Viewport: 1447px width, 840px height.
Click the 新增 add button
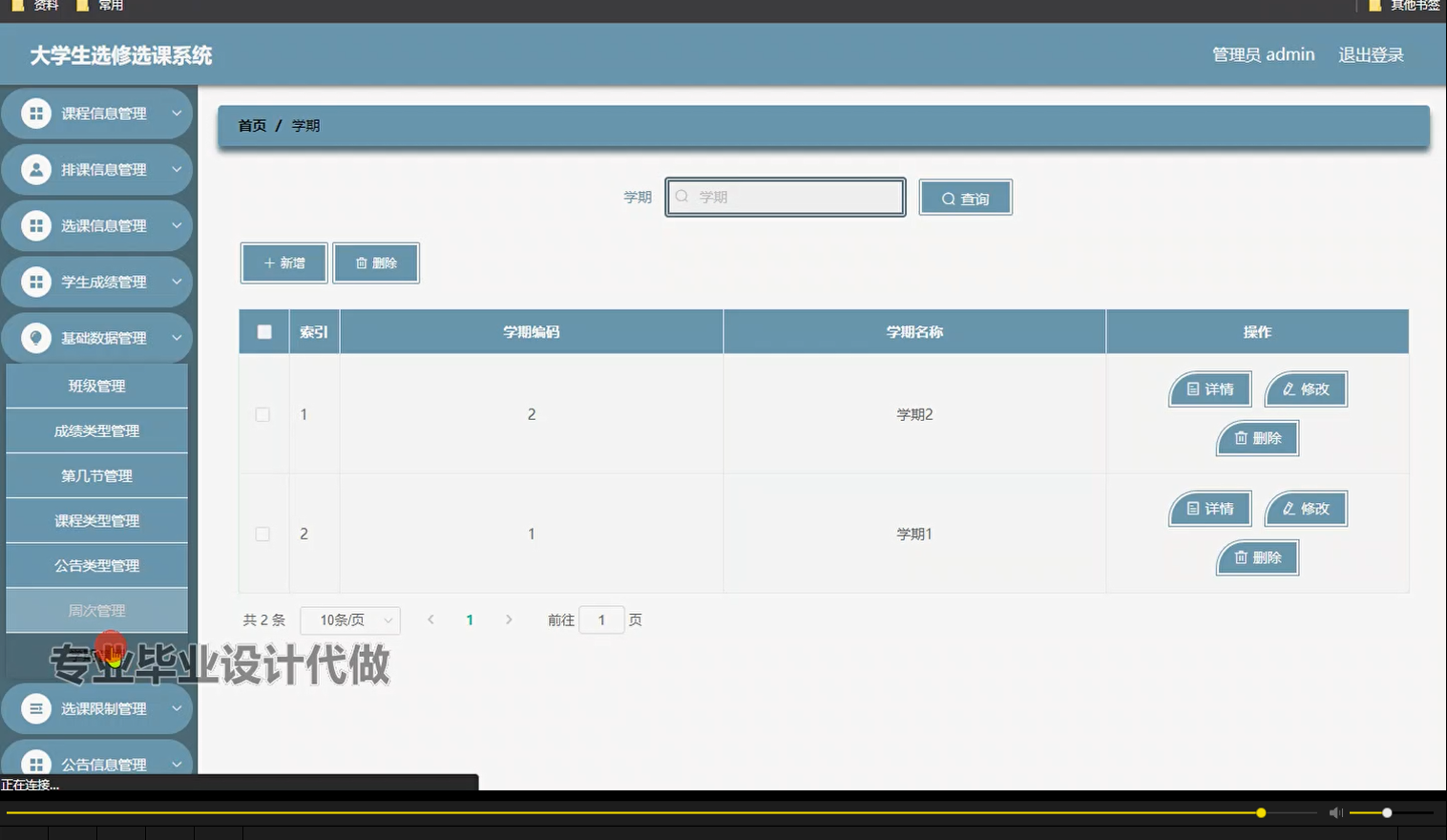pyautogui.click(x=283, y=262)
